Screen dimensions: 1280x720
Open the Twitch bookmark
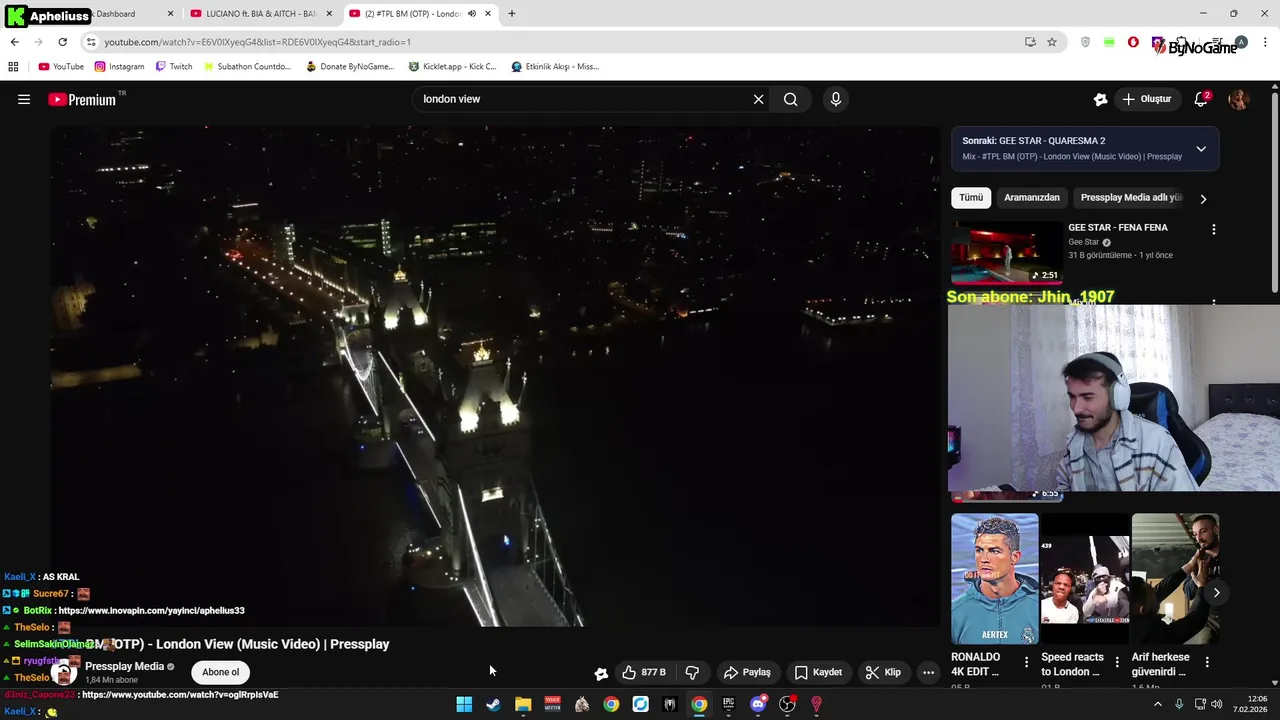(174, 67)
